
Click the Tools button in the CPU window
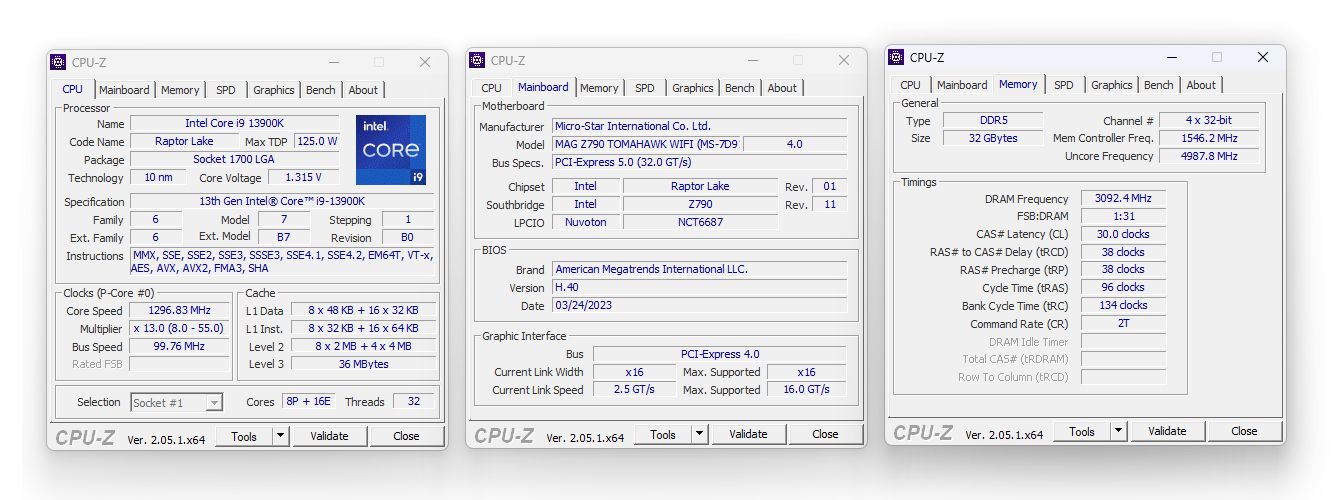tap(244, 436)
